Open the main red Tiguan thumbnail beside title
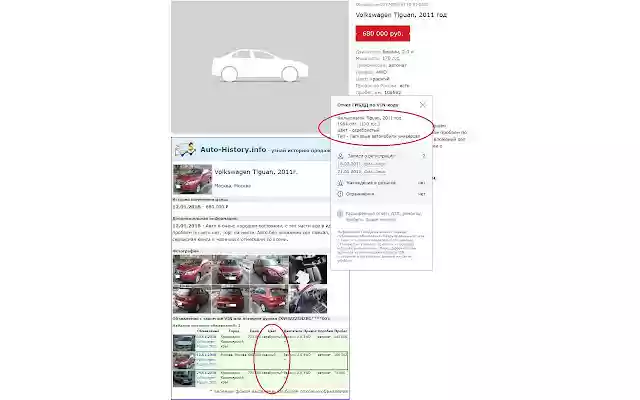This screenshot has height=400, width=640. click(x=192, y=179)
